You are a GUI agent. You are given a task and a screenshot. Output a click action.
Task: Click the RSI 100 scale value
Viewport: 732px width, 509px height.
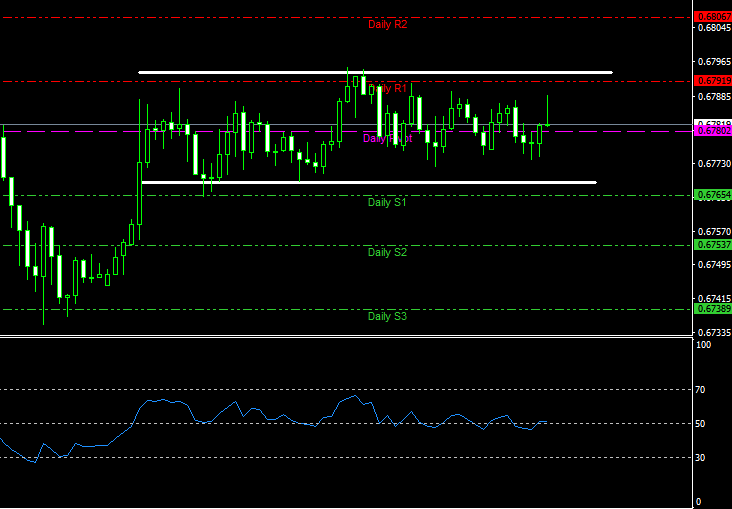click(x=703, y=345)
